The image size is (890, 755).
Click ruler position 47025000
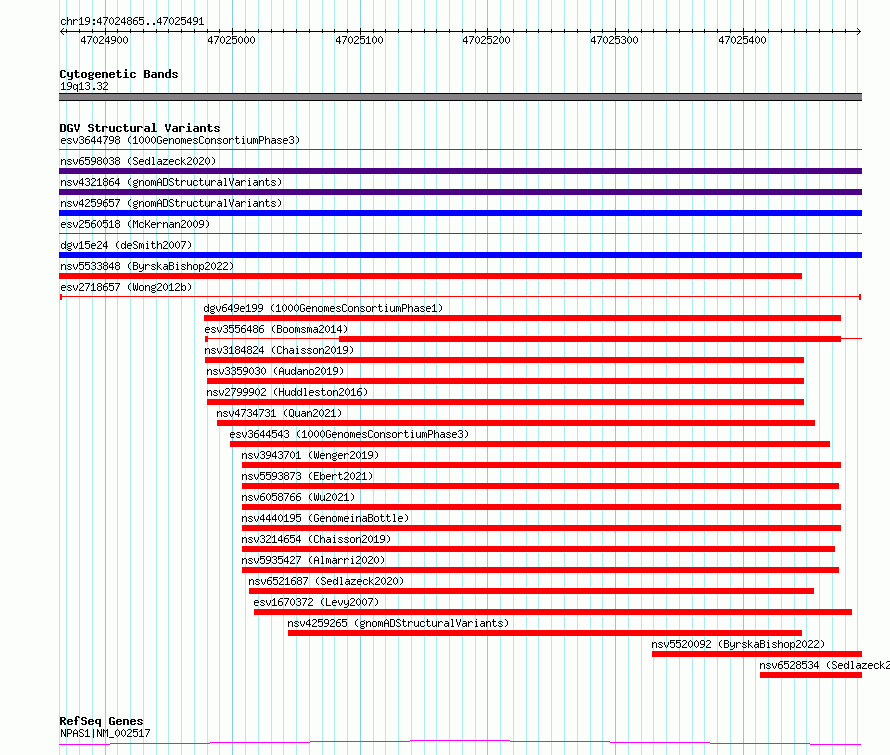232,40
